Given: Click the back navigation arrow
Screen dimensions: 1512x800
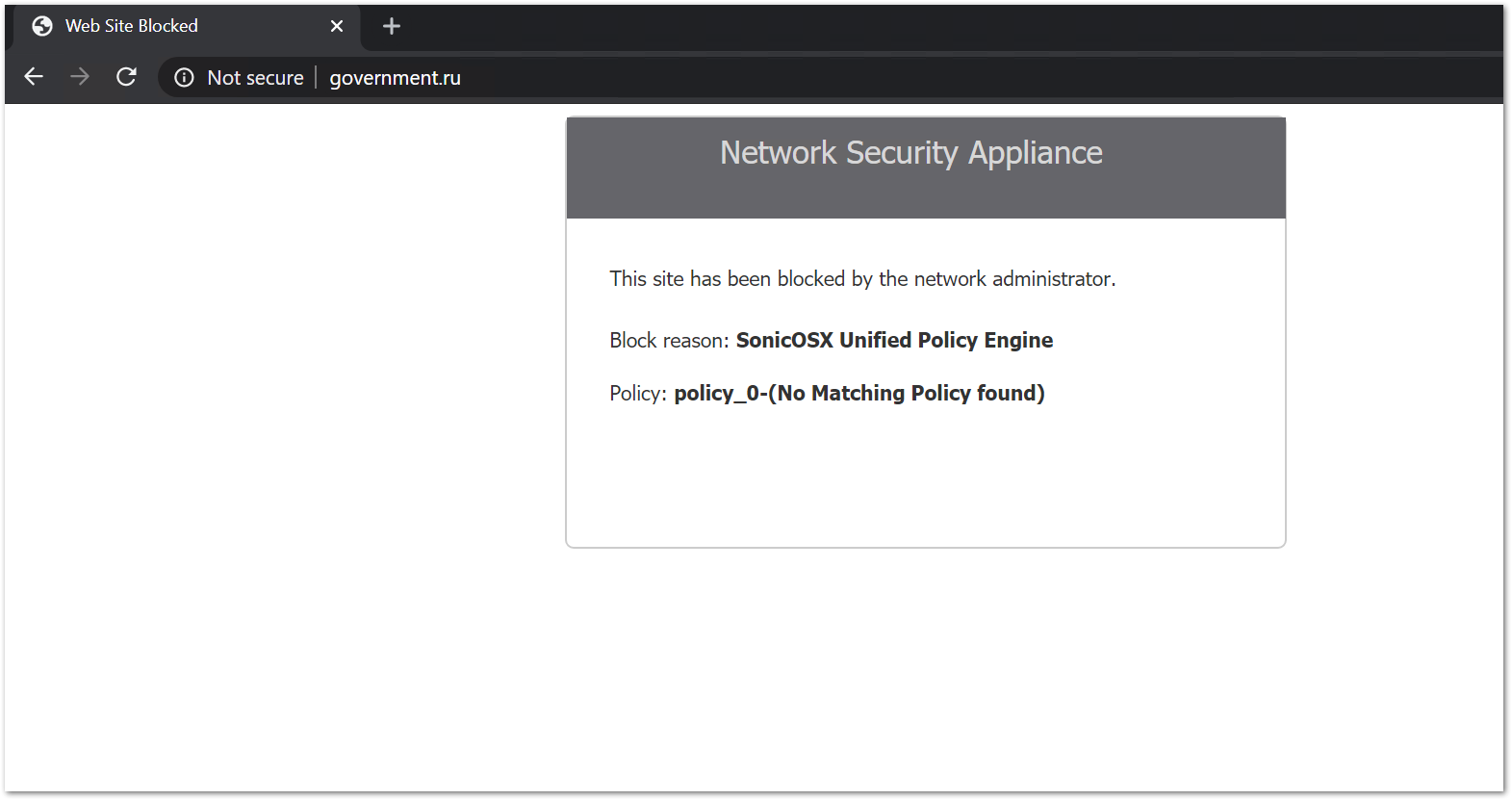Looking at the screenshot, I should (34, 77).
